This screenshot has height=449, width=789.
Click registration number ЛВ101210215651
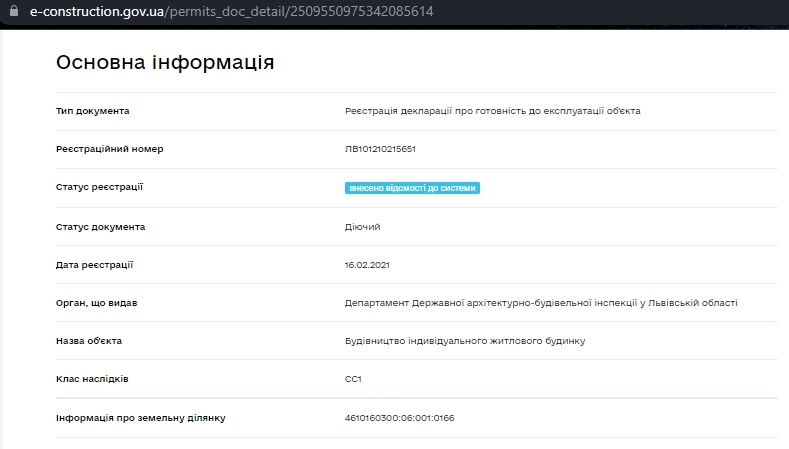pyautogui.click(x=380, y=149)
